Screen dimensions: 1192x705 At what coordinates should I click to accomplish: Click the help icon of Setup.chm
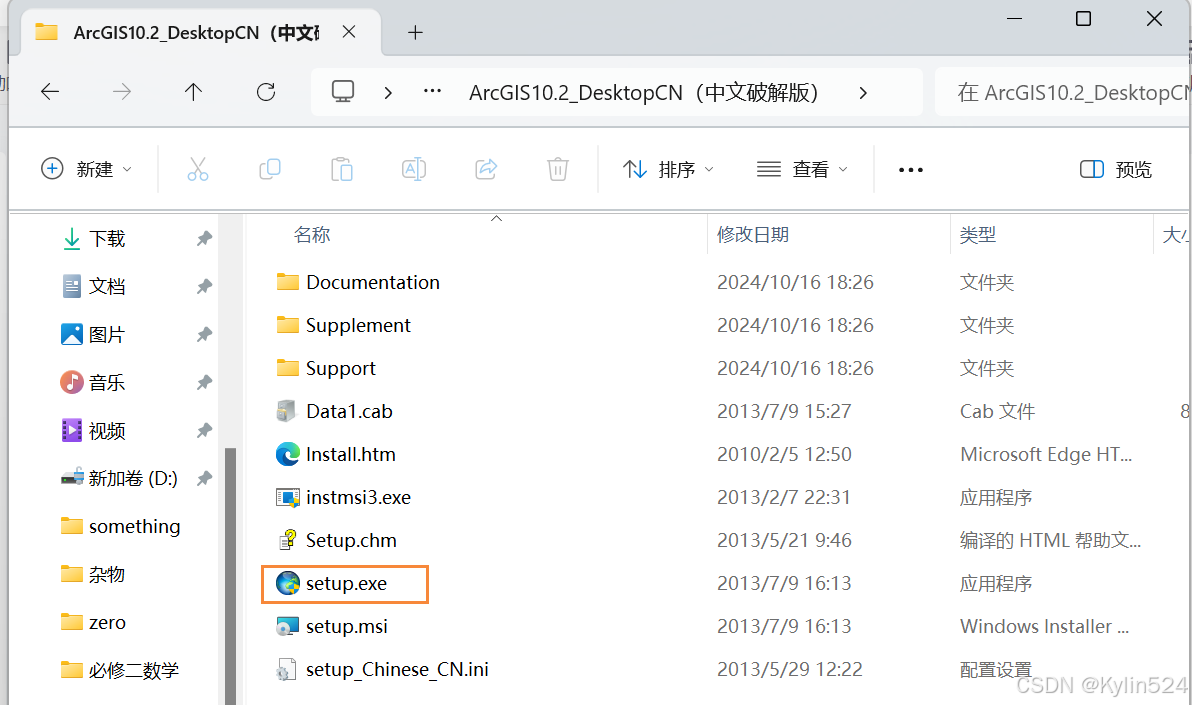(x=287, y=541)
